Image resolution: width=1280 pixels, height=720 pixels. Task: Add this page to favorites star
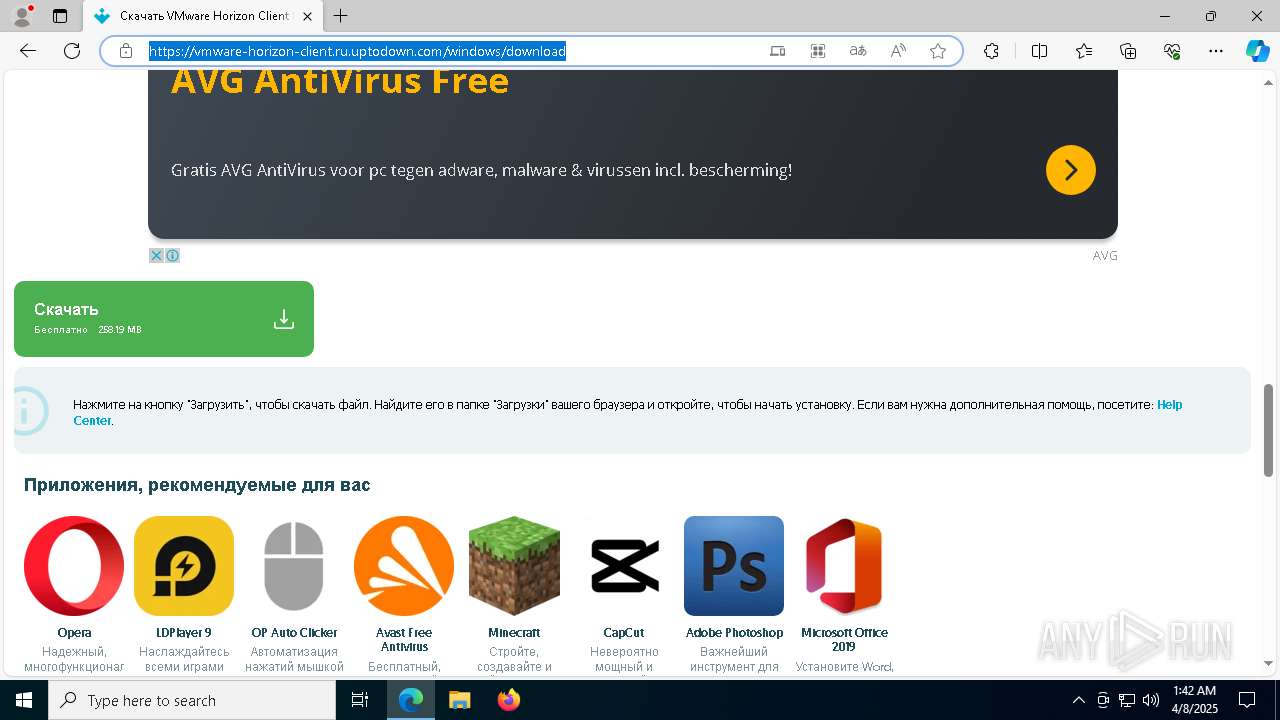point(938,51)
